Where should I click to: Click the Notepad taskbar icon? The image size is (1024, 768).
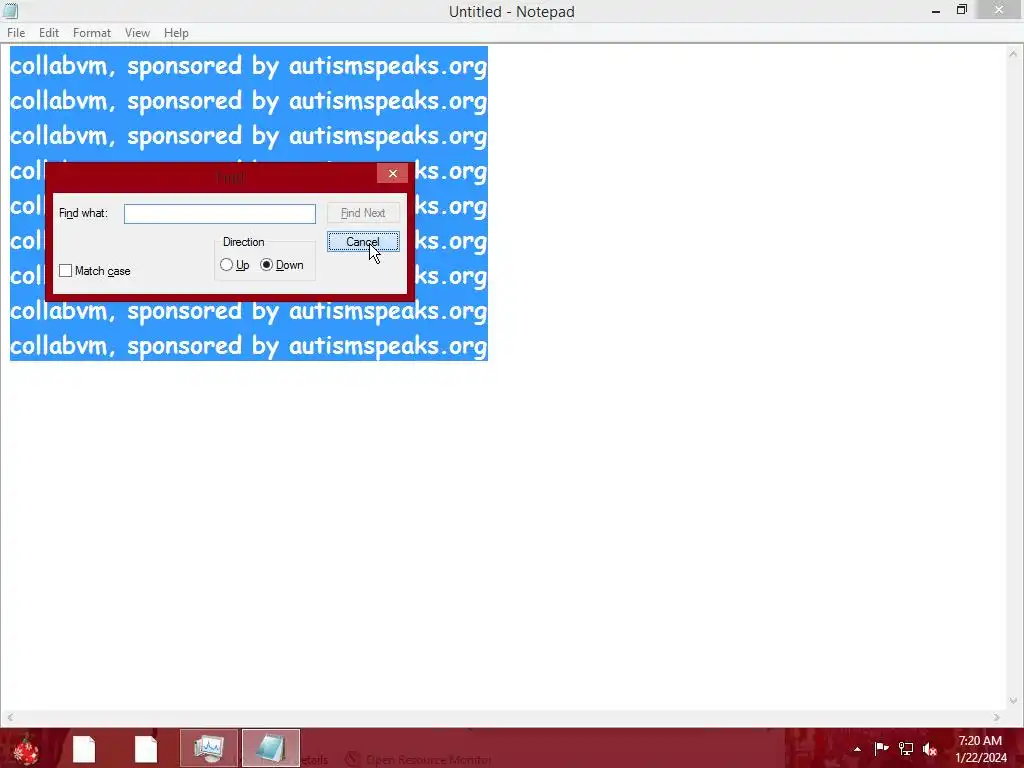pos(270,748)
